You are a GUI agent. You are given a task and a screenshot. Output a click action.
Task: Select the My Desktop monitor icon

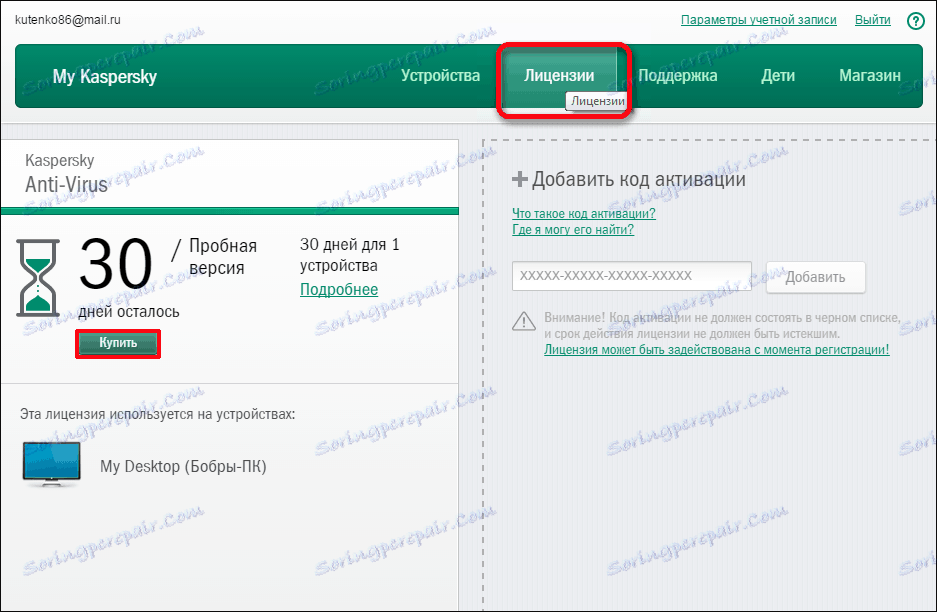pos(51,464)
